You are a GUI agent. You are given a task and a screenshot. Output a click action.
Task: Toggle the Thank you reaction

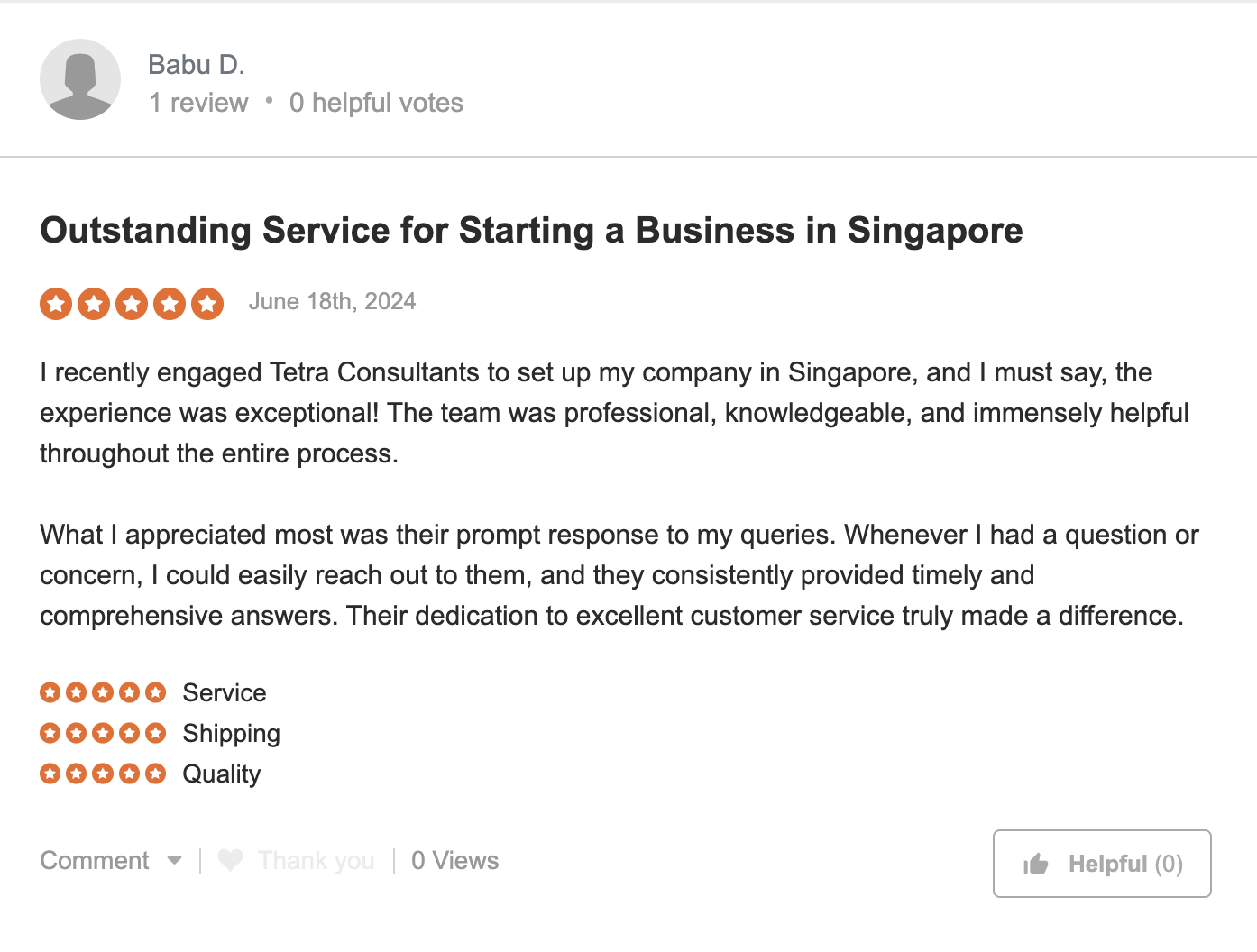[x=298, y=860]
